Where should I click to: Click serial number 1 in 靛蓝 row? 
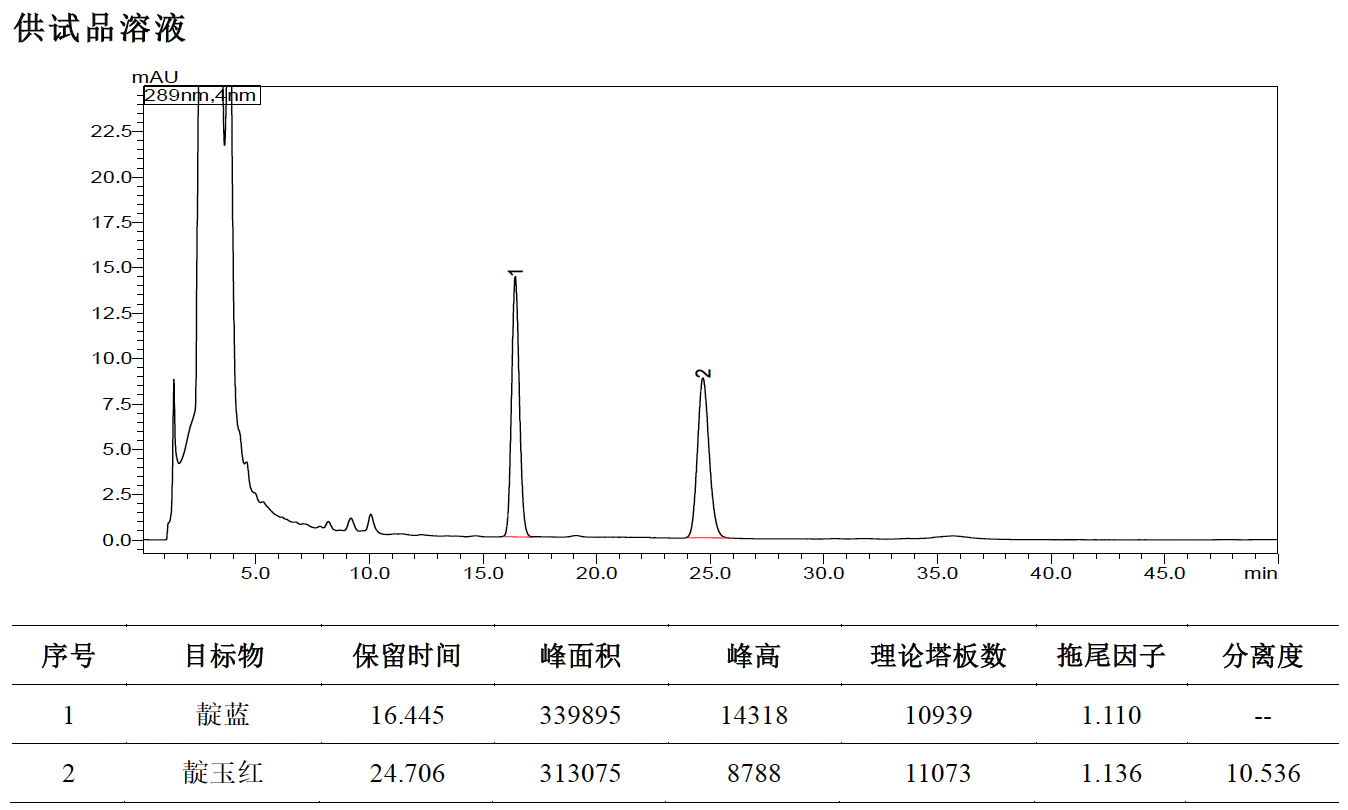(x=68, y=716)
